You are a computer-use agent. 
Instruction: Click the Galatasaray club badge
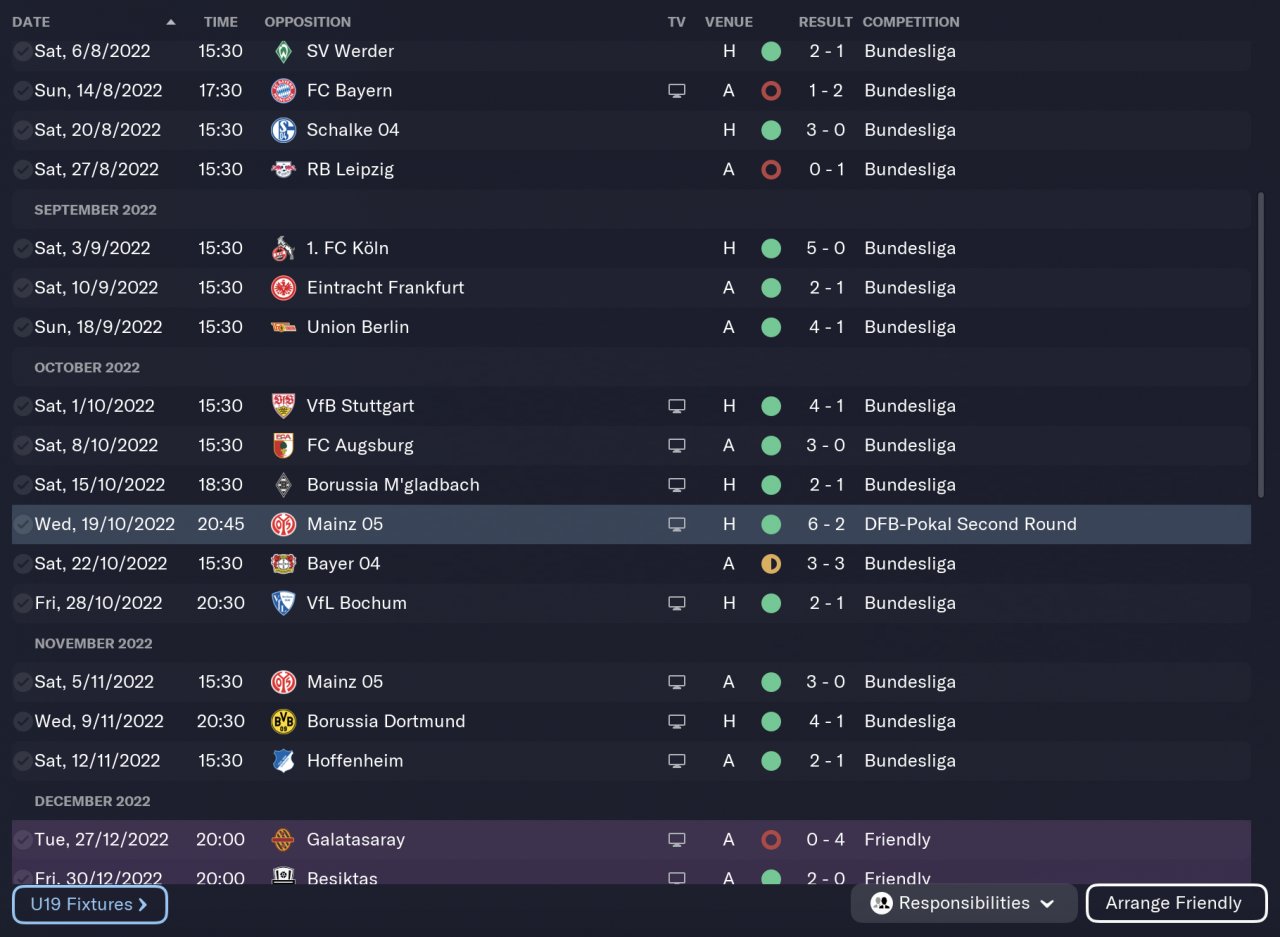[283, 840]
